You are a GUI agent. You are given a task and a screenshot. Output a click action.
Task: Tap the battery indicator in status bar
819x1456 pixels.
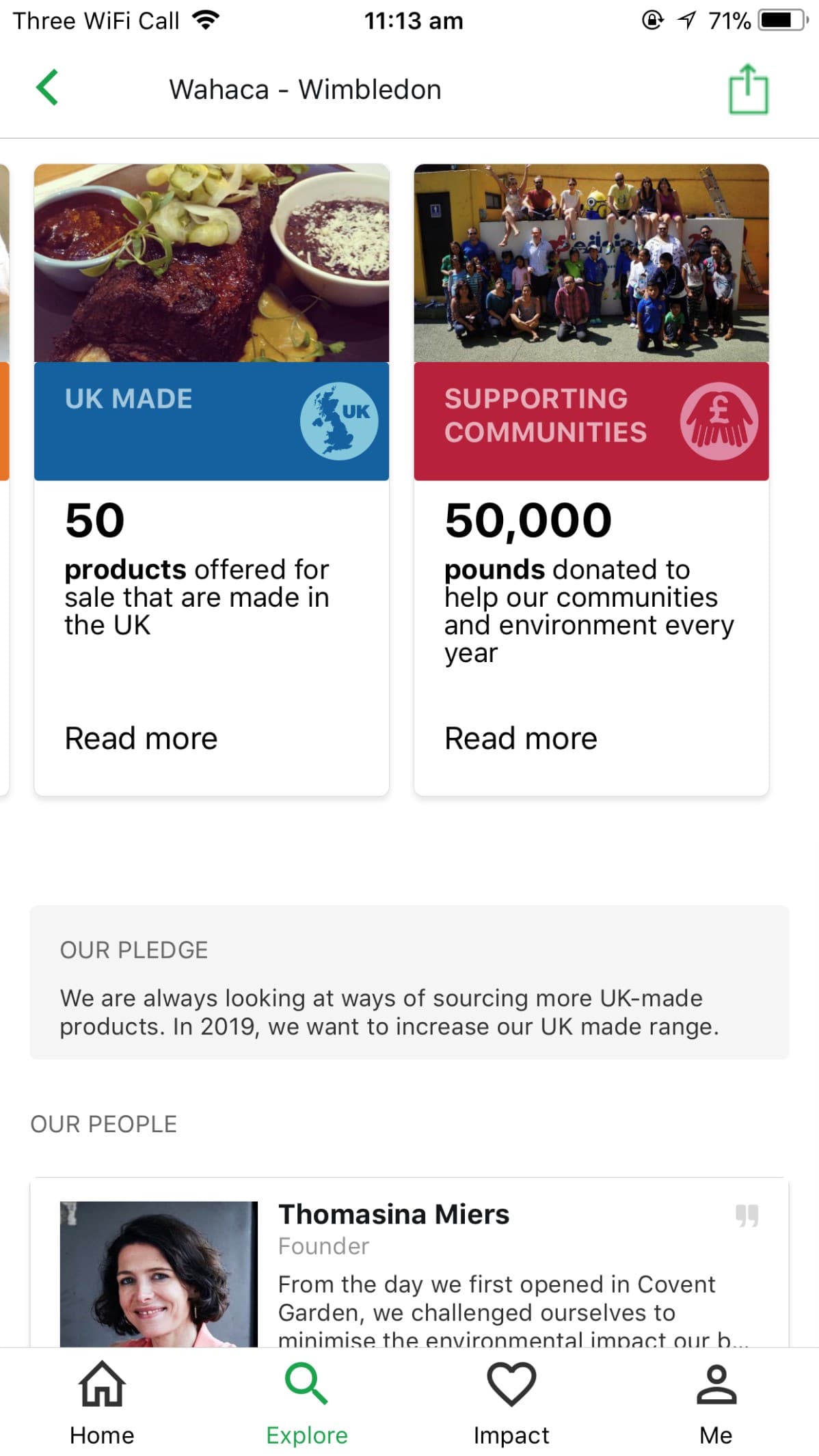point(783,20)
